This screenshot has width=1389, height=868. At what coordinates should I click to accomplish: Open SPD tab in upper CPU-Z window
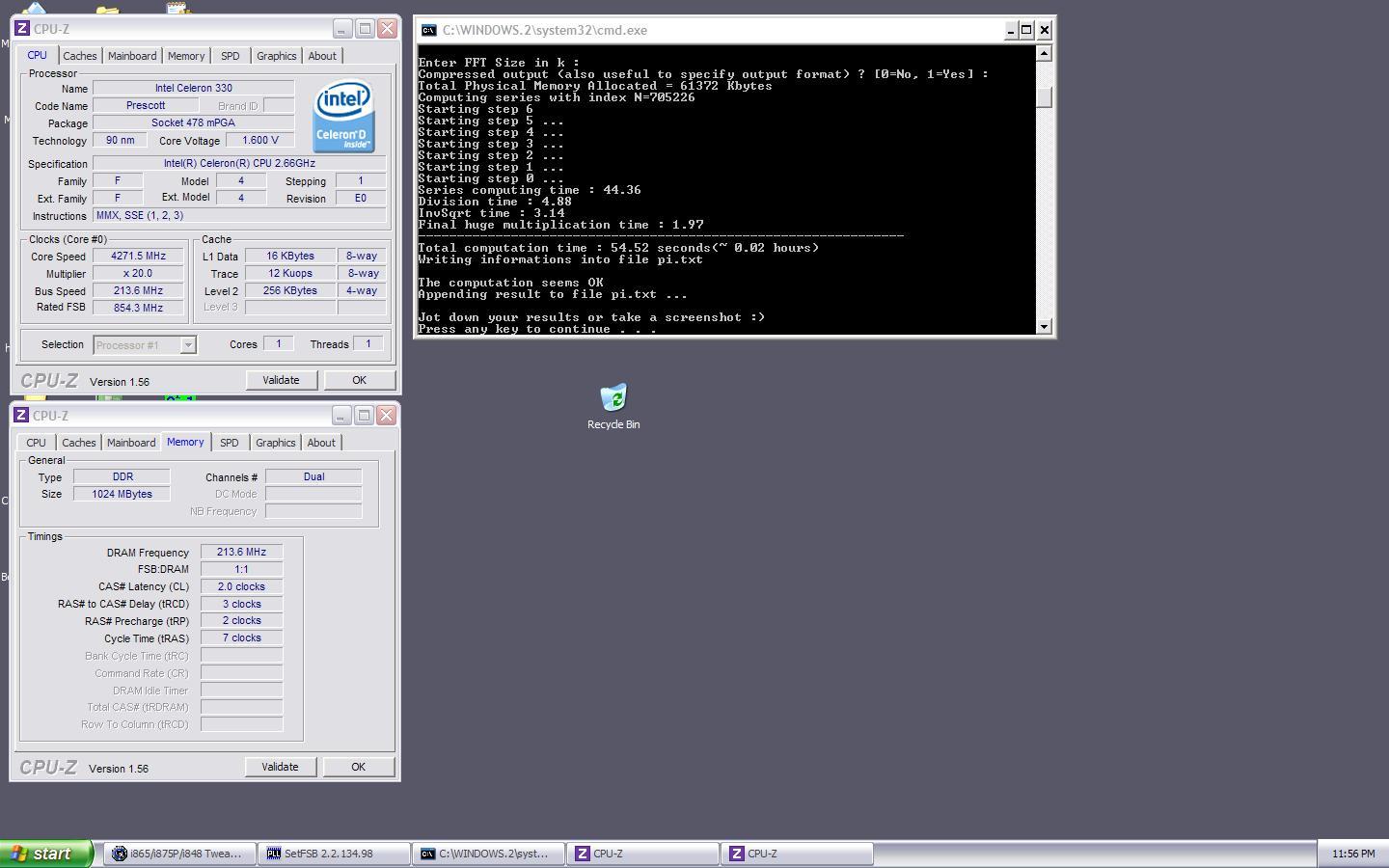point(231,56)
